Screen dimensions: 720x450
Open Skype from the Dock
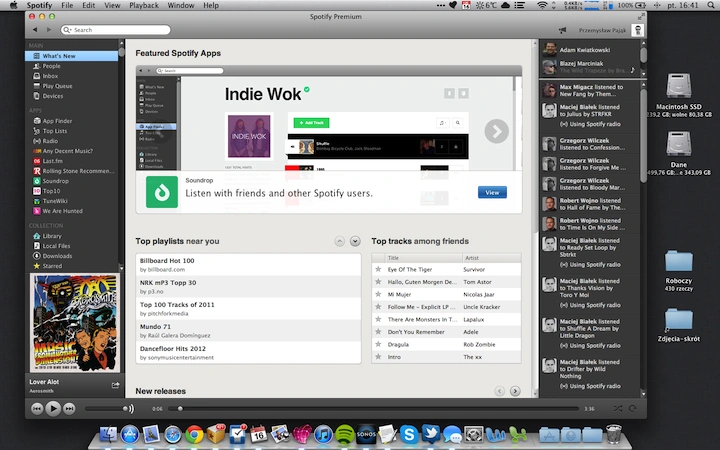tap(409, 434)
